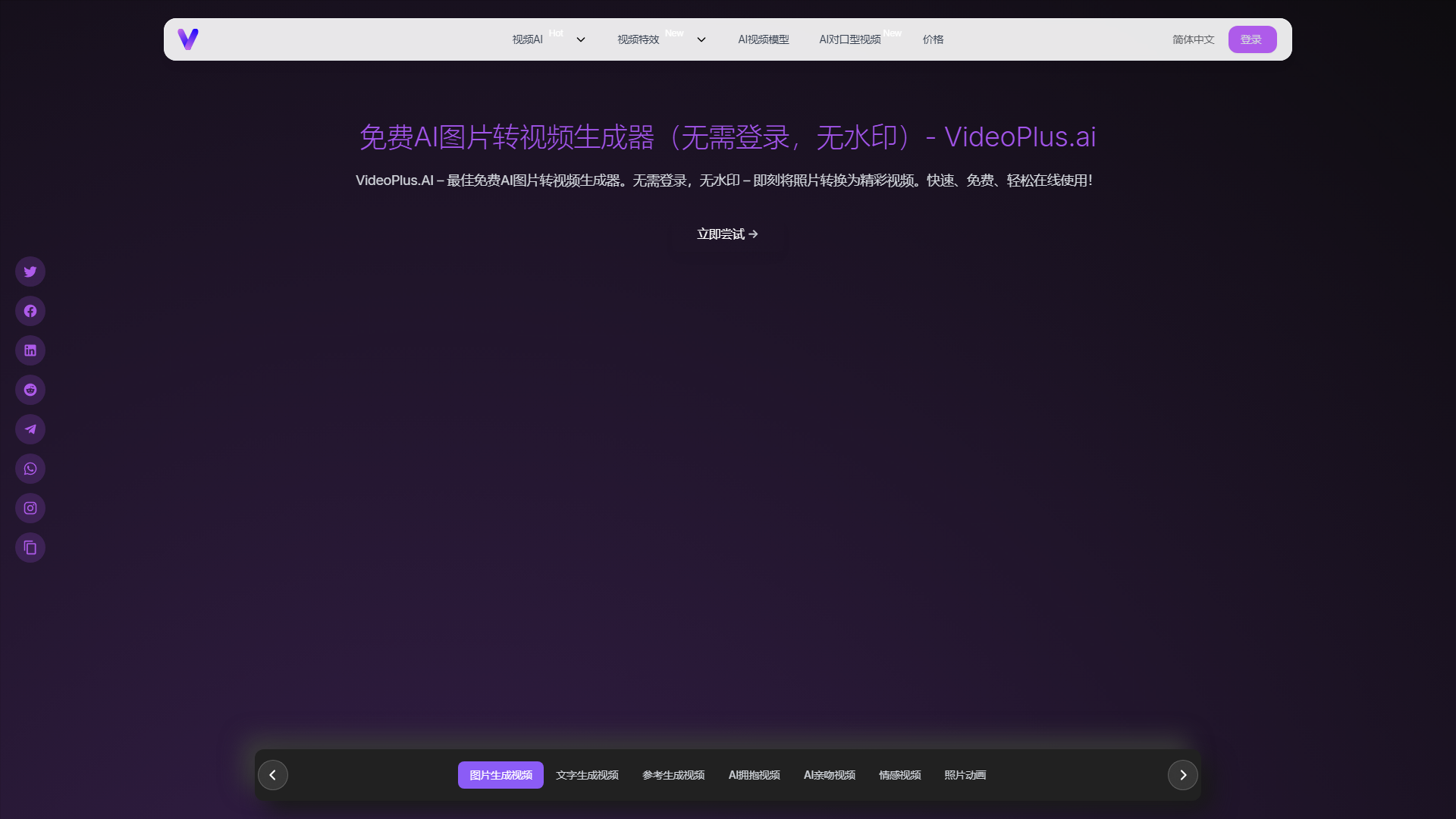The width and height of the screenshot is (1456, 819).
Task: Open the 简体中文 language selector
Action: pos(1193,39)
